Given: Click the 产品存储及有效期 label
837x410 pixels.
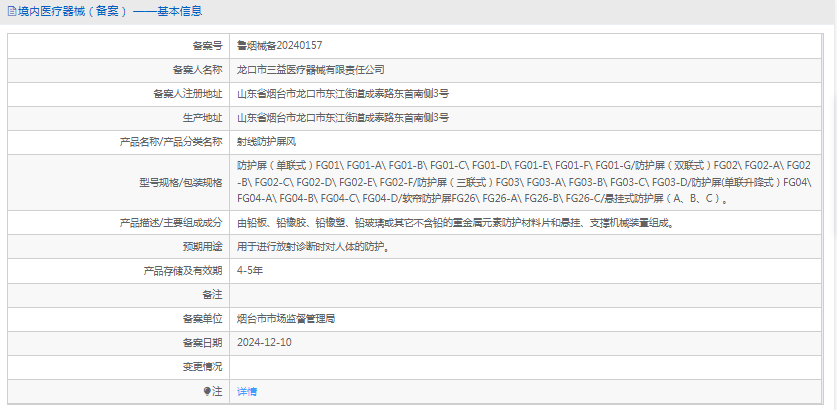Looking at the screenshot, I should [183, 271].
